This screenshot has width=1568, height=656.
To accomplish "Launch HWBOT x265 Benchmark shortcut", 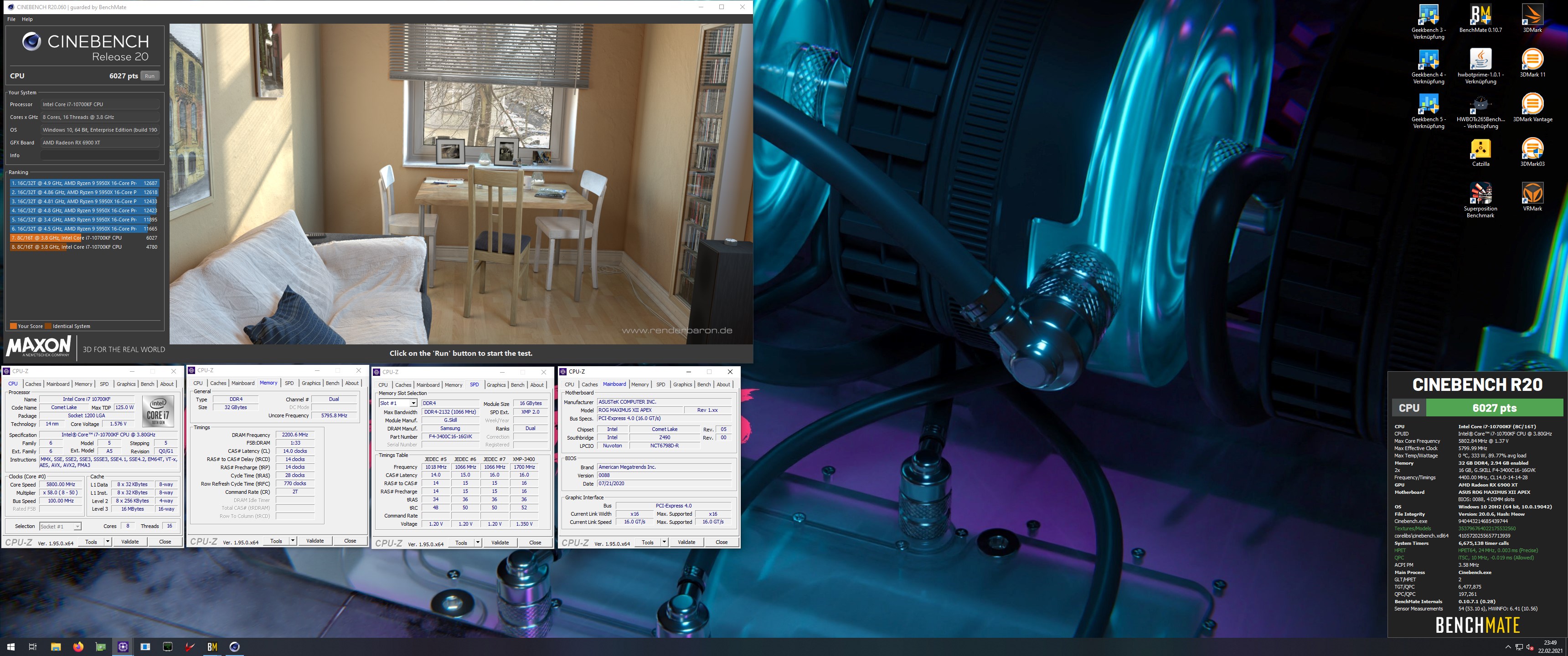I will (x=1480, y=111).
